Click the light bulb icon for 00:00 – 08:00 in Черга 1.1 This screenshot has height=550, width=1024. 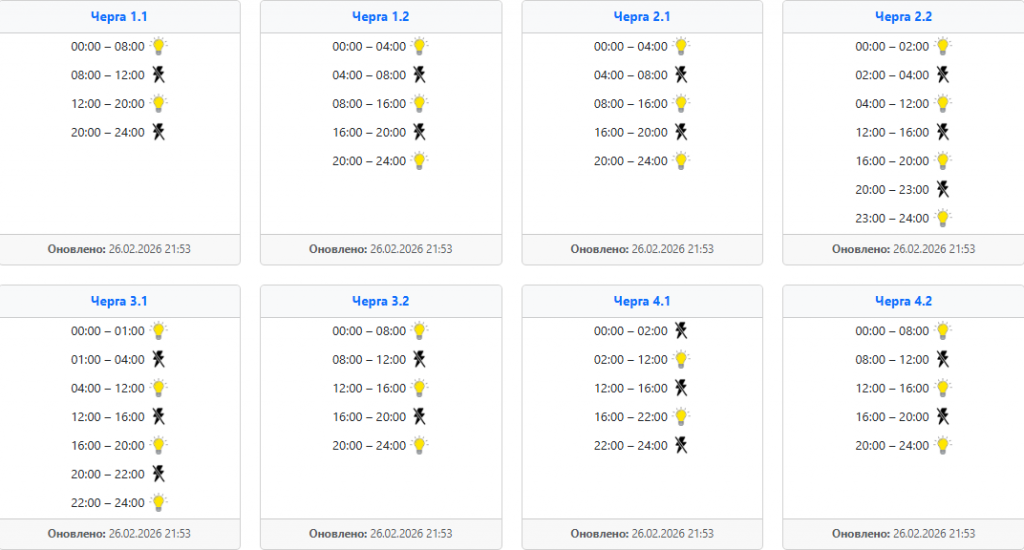click(x=158, y=46)
